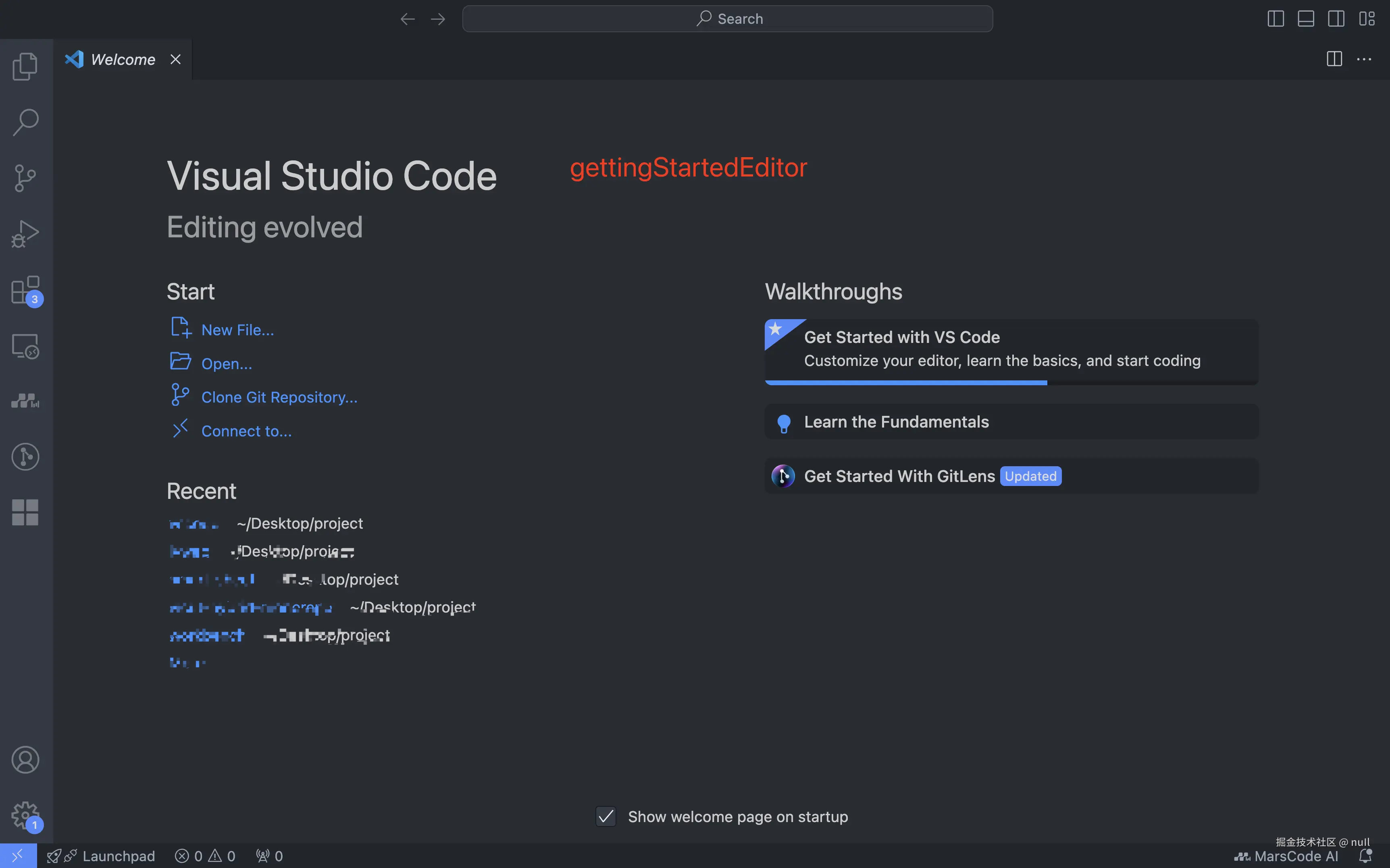This screenshot has height=868, width=1390.
Task: Toggle the bottom panel layout button
Action: [x=1306, y=19]
